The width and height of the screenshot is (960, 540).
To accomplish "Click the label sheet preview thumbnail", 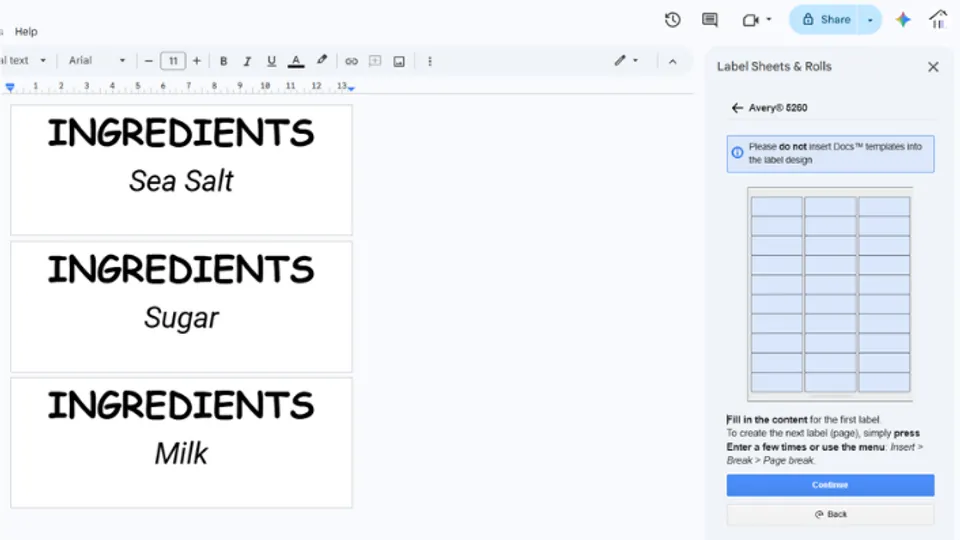I will click(x=830, y=294).
